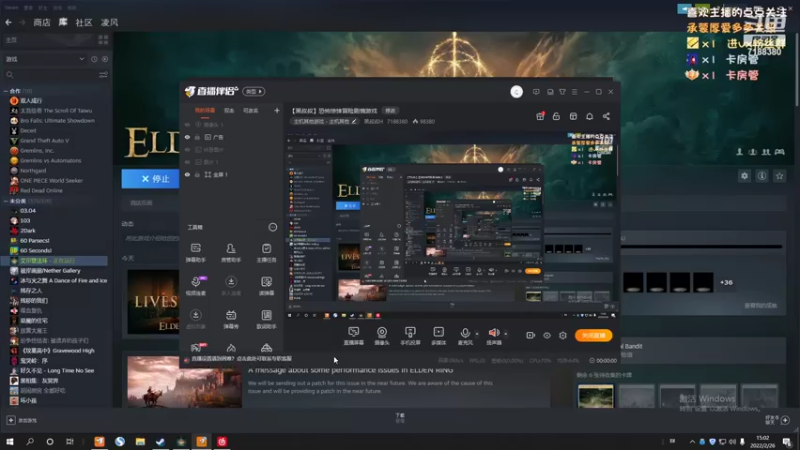Screen dimensions: 800x450
Task: Open the streaming app hamburger menu
Action: pyautogui.click(x=574, y=92)
